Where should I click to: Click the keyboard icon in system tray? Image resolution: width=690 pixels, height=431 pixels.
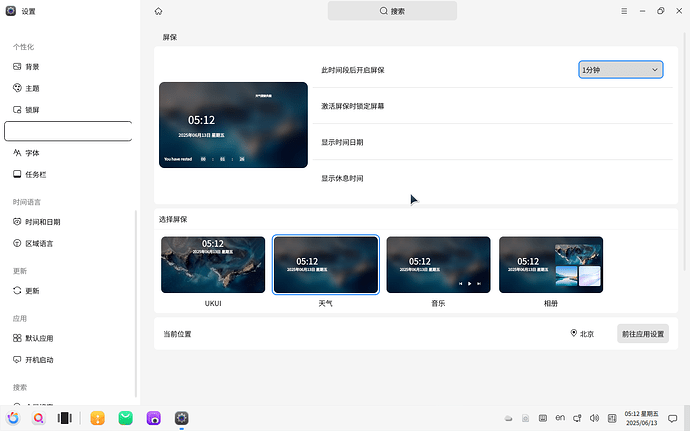pyautogui.click(x=543, y=418)
